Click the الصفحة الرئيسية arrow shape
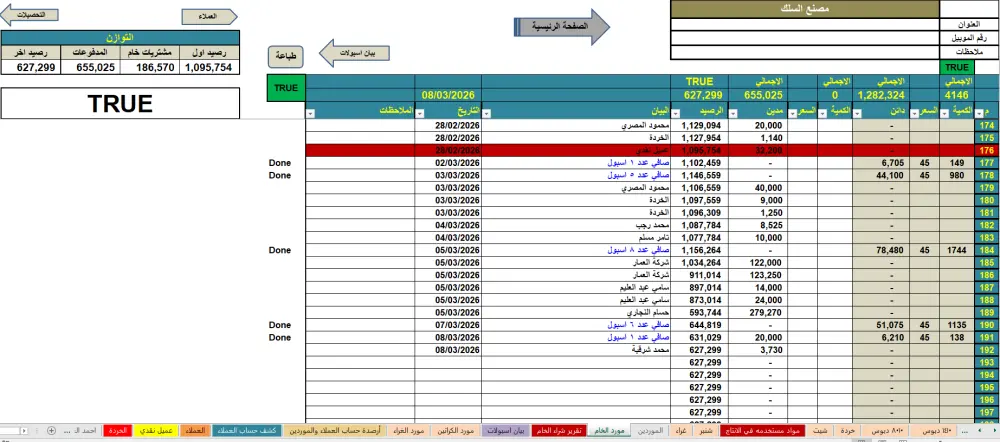 562,27
